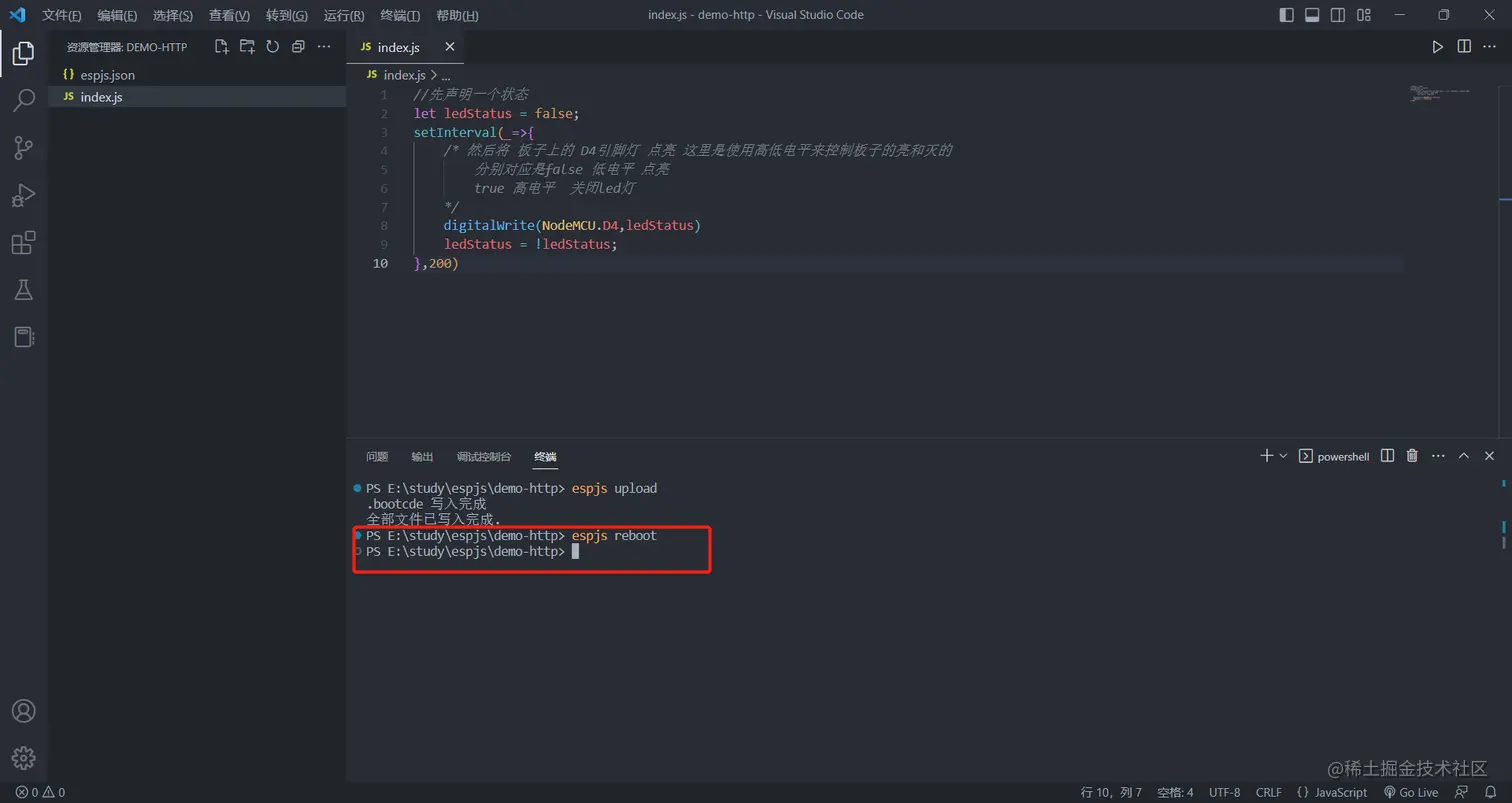Go to line via 行 10, 列 7
Viewport: 1512px width, 803px height.
[1111, 792]
